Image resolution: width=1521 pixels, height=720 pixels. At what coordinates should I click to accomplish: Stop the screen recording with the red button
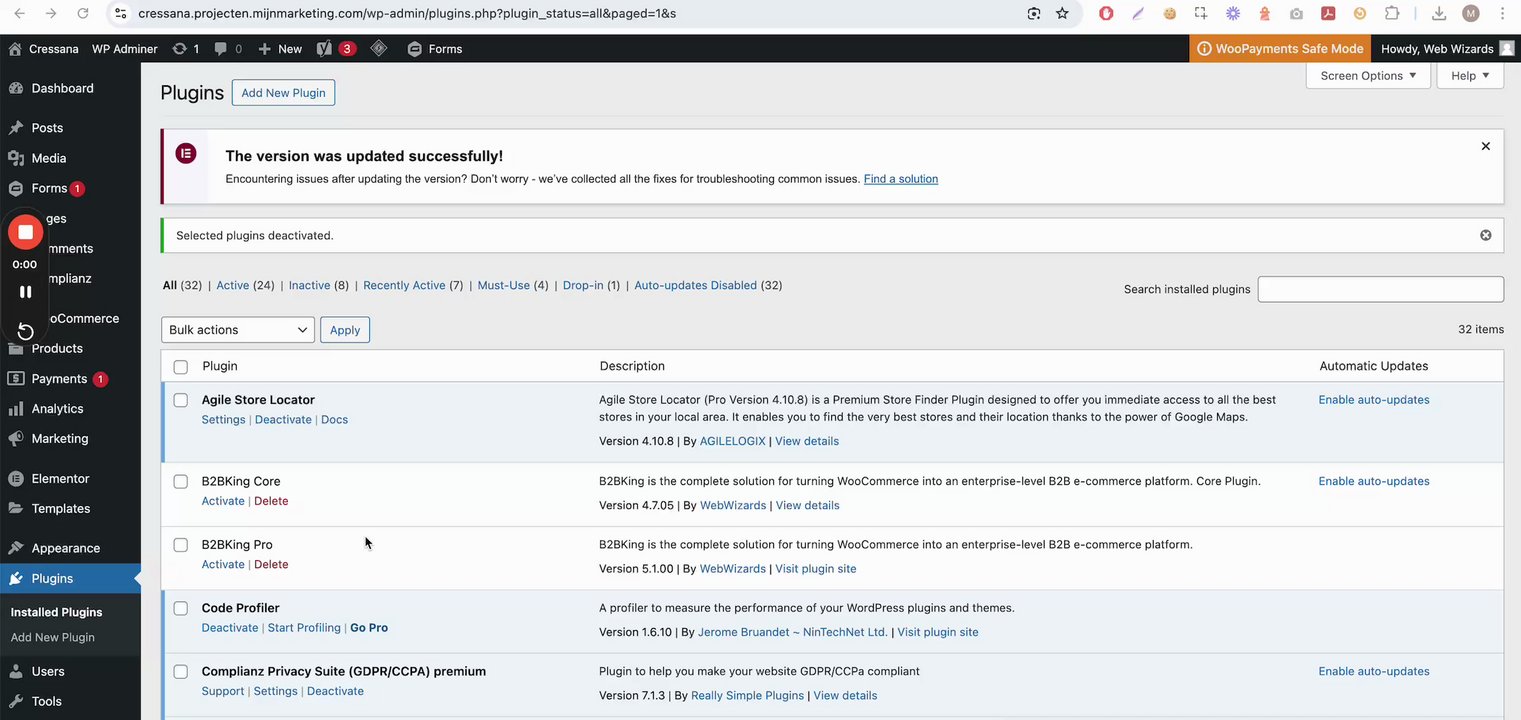(25, 232)
